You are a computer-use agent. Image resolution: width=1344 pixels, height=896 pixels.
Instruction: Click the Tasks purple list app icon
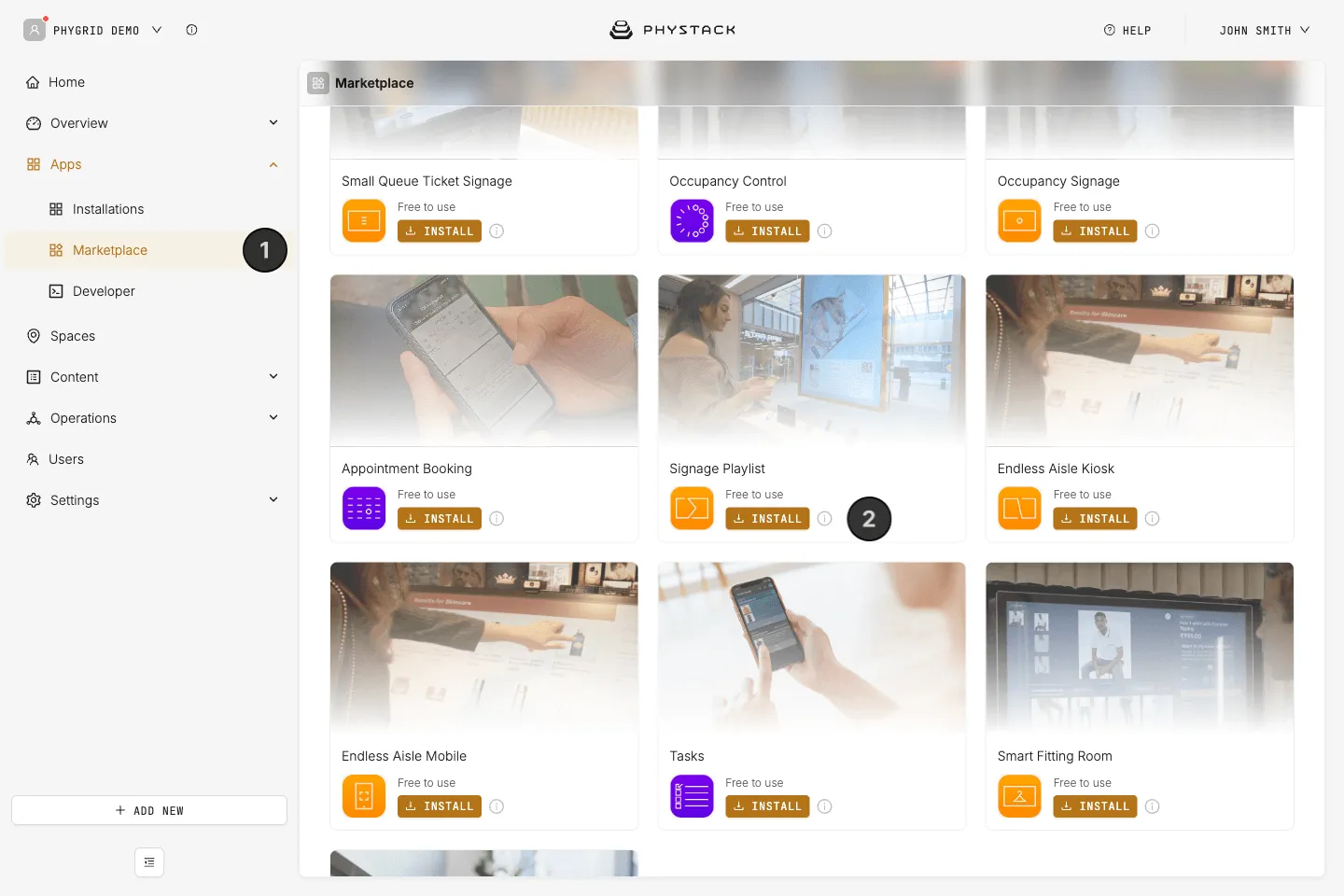[692, 797]
